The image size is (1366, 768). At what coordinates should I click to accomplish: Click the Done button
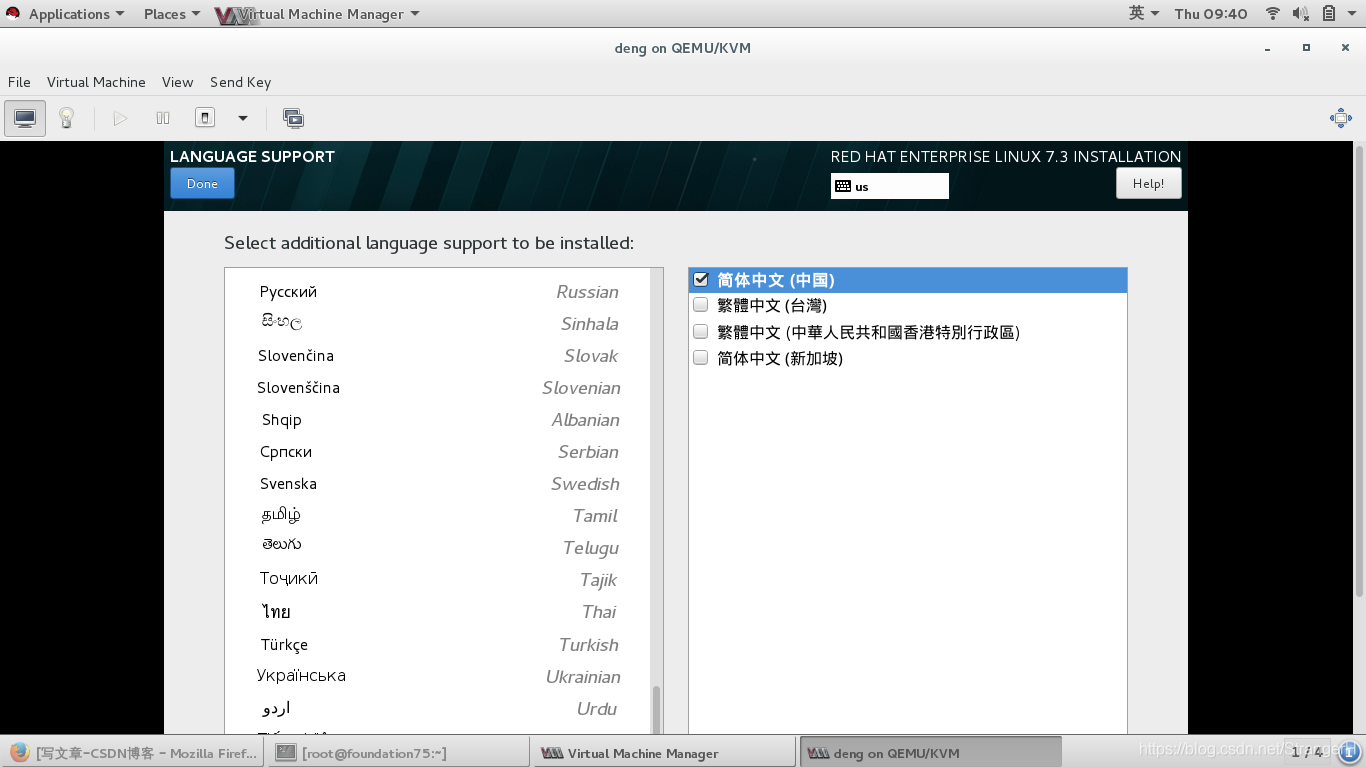[202, 183]
